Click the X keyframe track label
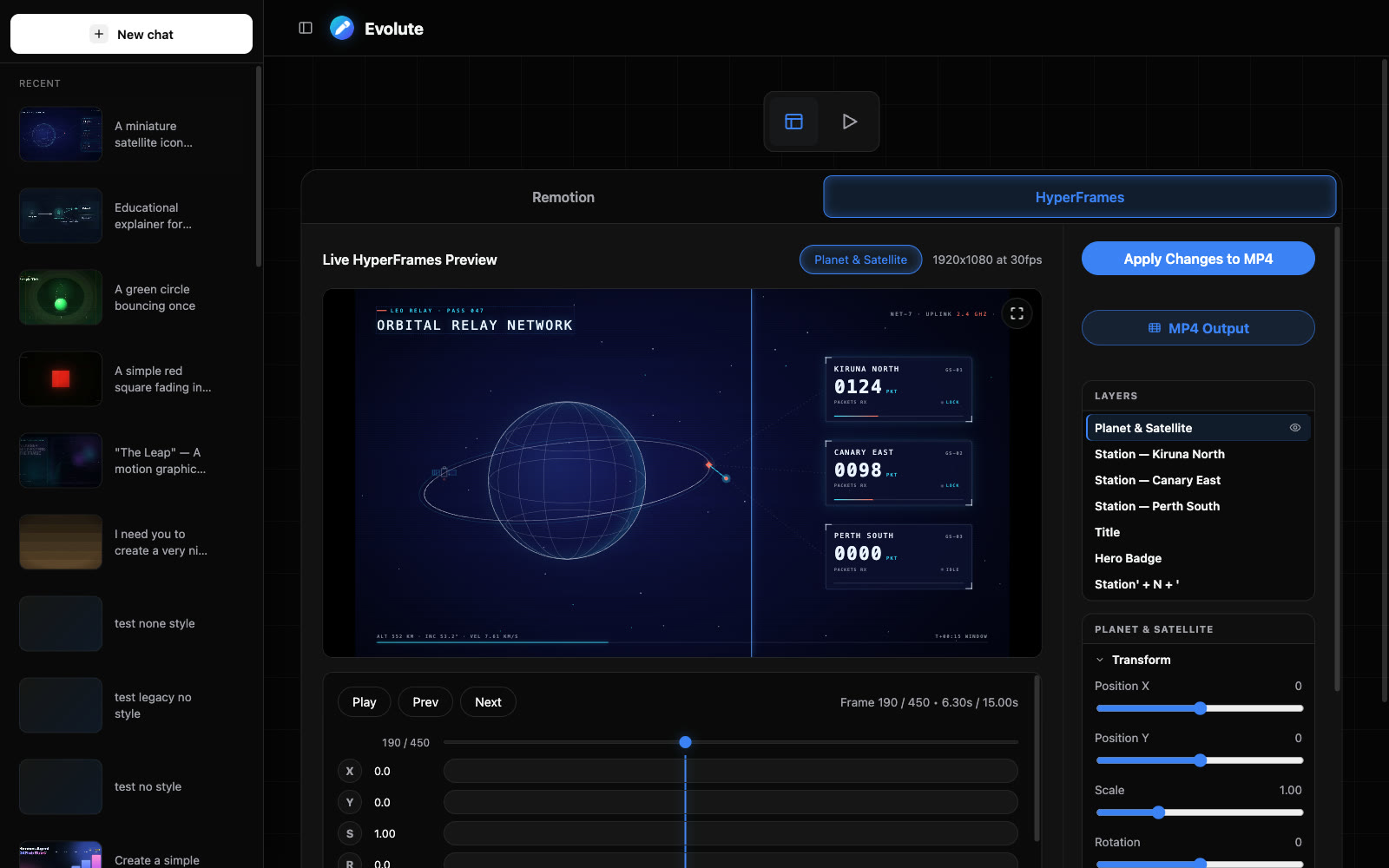Screen dimensions: 1389x868 coord(350,771)
